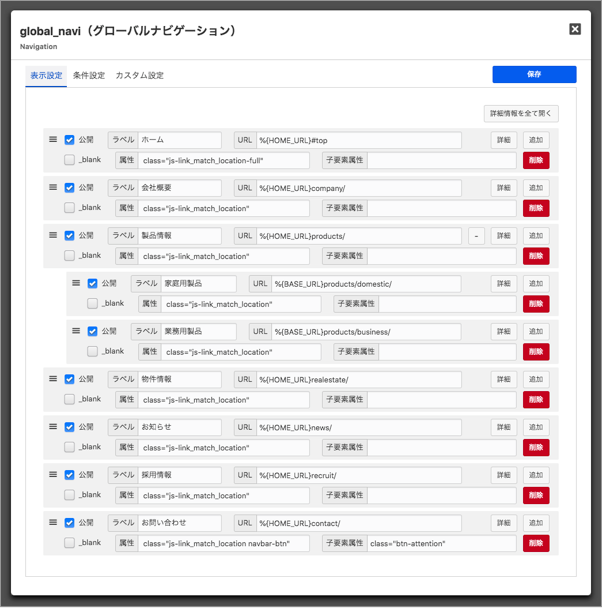Click drag handle icon of 会社概要 row
Viewport: 602px width, 608px height.
click(53, 187)
